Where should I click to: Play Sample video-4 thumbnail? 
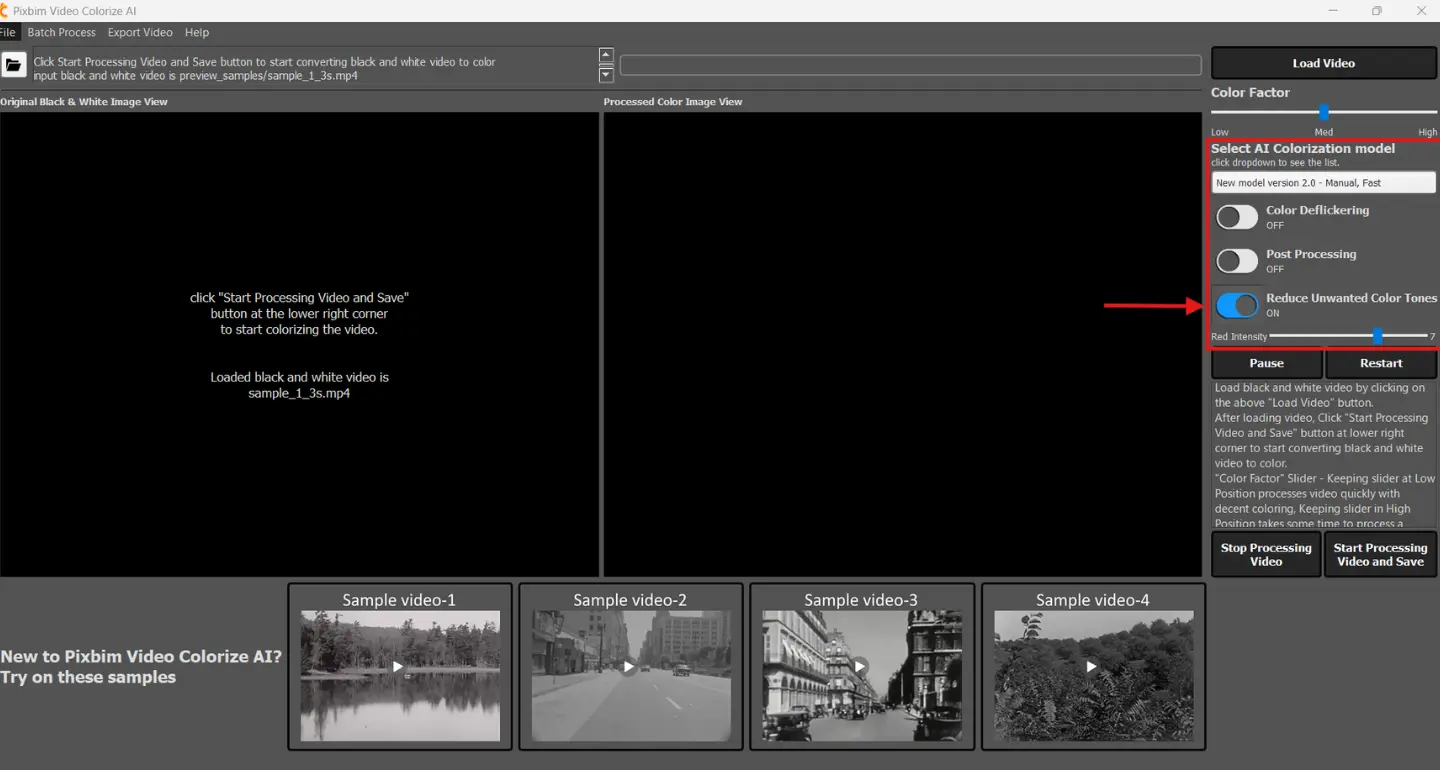coord(1093,666)
